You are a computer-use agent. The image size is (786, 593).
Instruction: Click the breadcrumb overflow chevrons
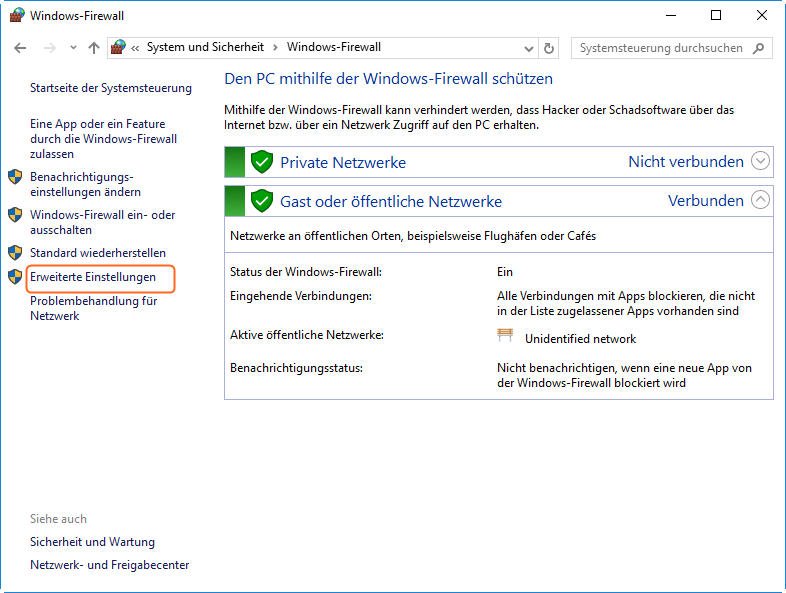(x=135, y=48)
